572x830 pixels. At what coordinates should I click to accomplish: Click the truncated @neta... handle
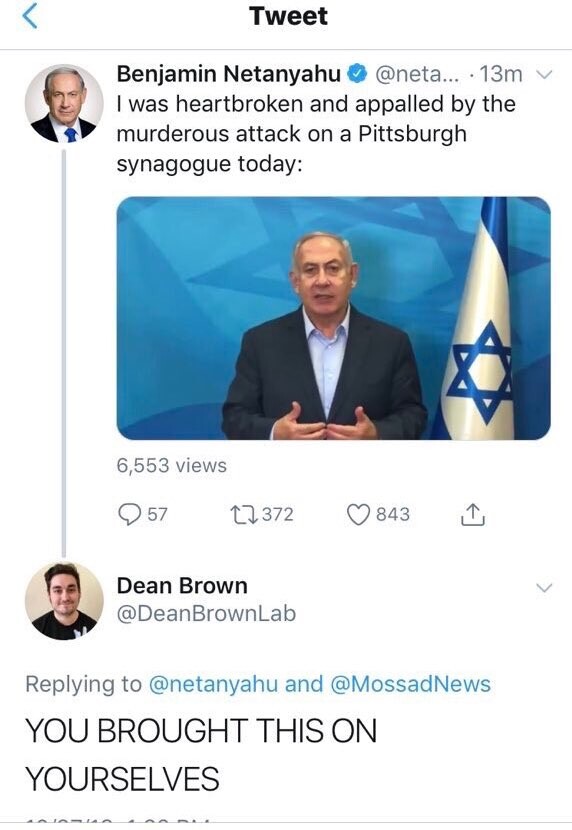point(418,74)
